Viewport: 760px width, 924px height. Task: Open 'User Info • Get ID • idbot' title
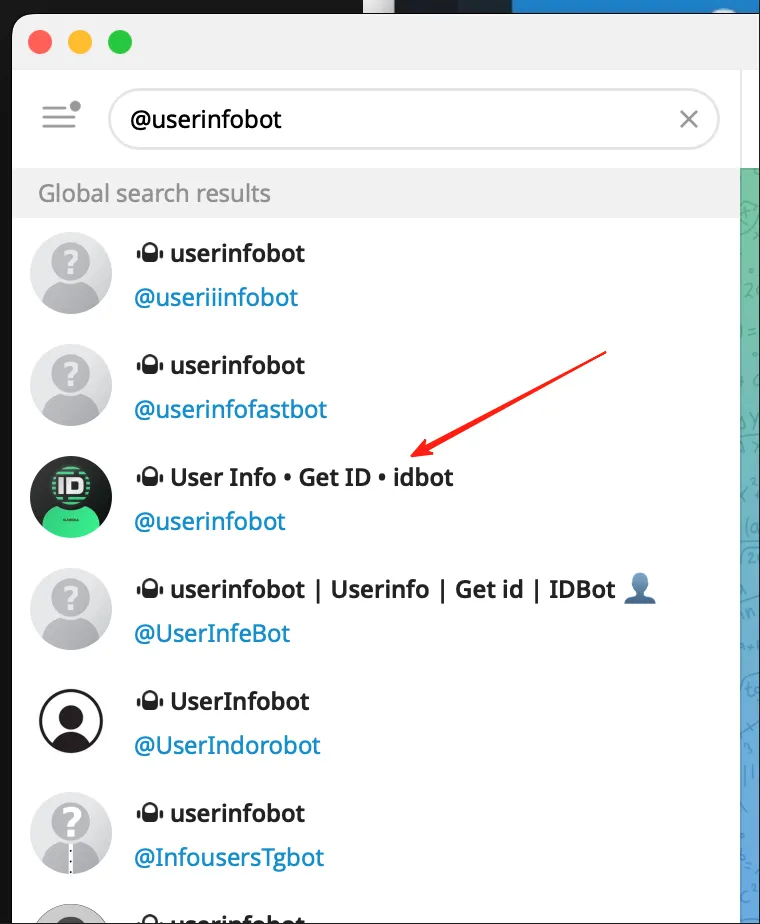click(312, 477)
